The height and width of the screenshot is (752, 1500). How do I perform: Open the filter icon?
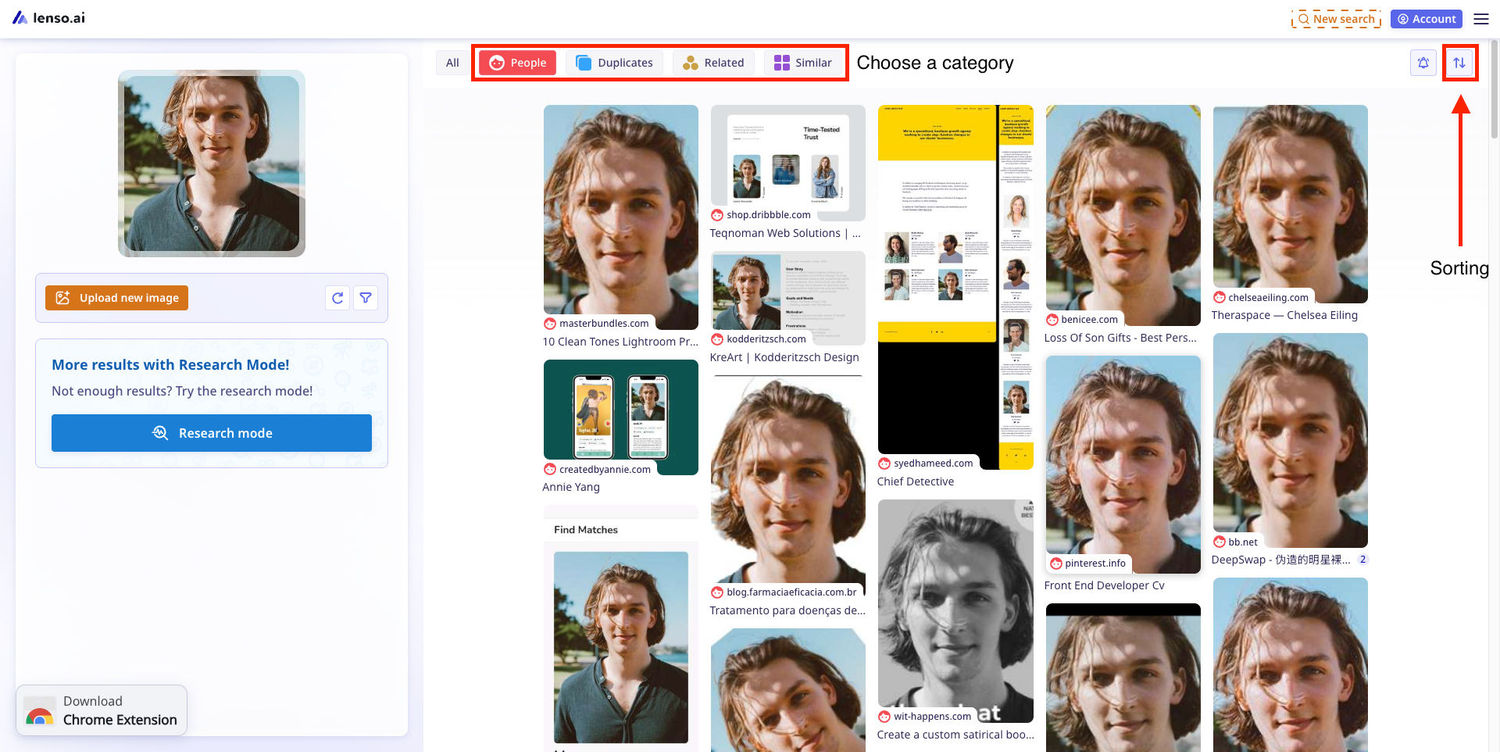(366, 298)
